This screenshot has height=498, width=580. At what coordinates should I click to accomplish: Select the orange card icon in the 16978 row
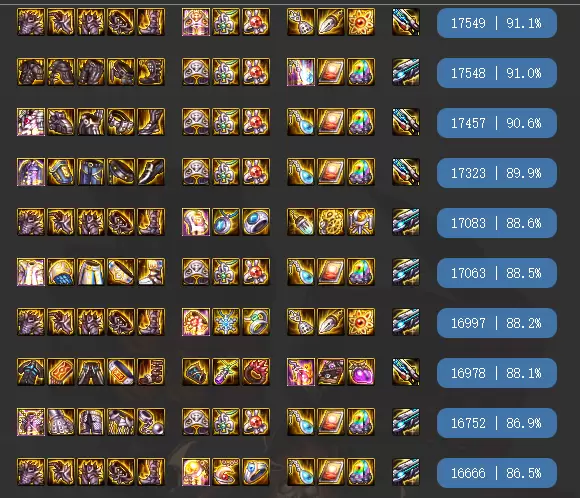coord(61,372)
